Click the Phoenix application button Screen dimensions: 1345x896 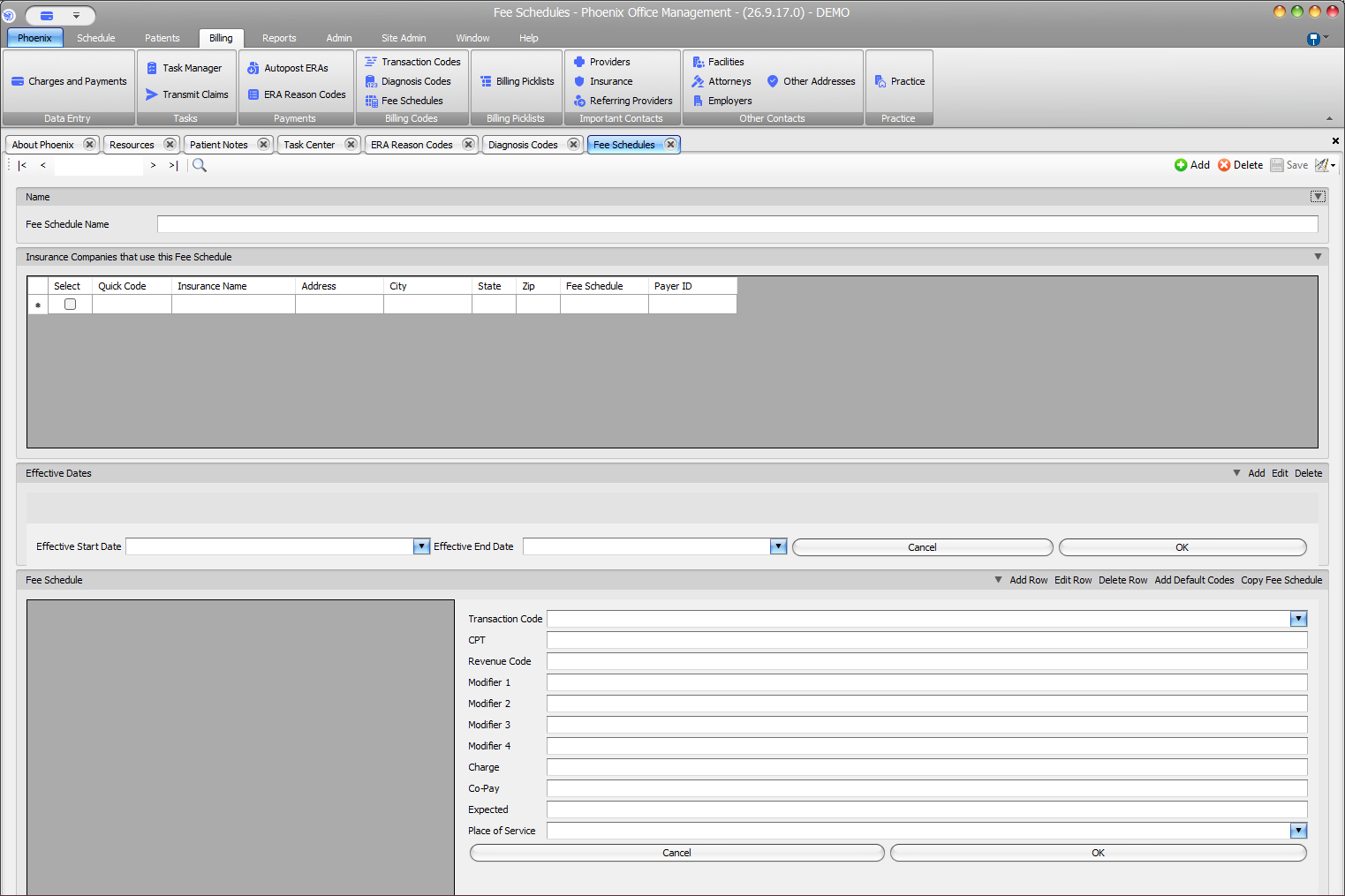pos(34,38)
